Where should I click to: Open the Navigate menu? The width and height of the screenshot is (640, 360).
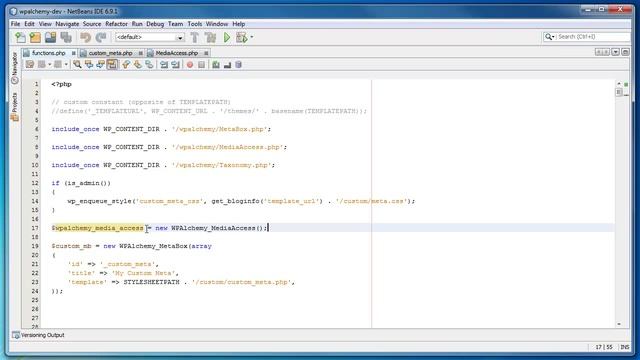click(67, 24)
